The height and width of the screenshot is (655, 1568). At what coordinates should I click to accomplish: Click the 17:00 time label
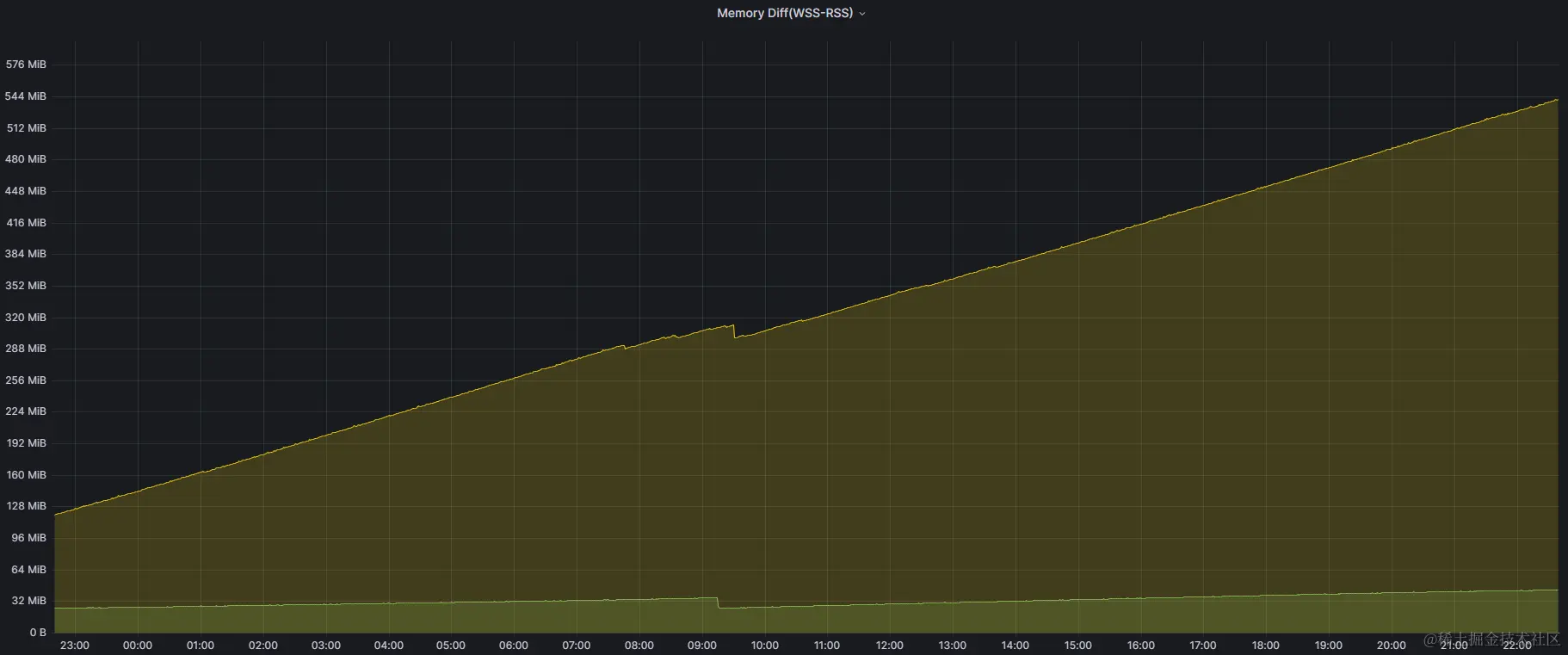pos(1203,646)
